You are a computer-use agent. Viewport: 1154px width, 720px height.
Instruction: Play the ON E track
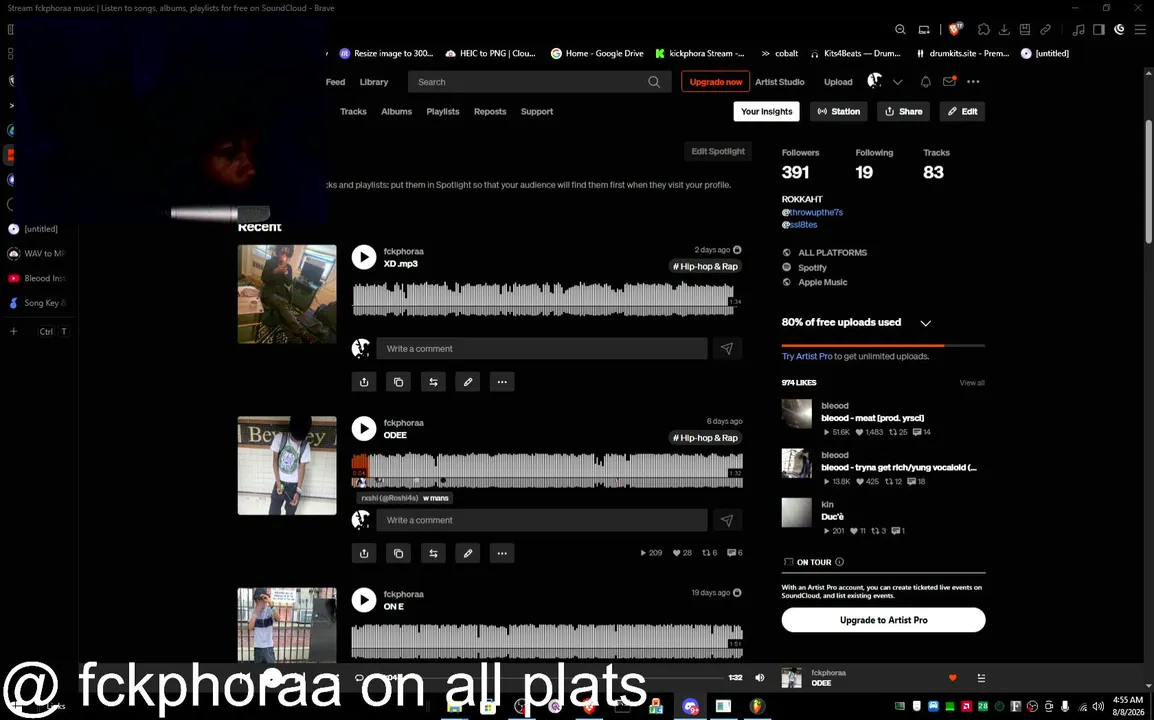[364, 600]
